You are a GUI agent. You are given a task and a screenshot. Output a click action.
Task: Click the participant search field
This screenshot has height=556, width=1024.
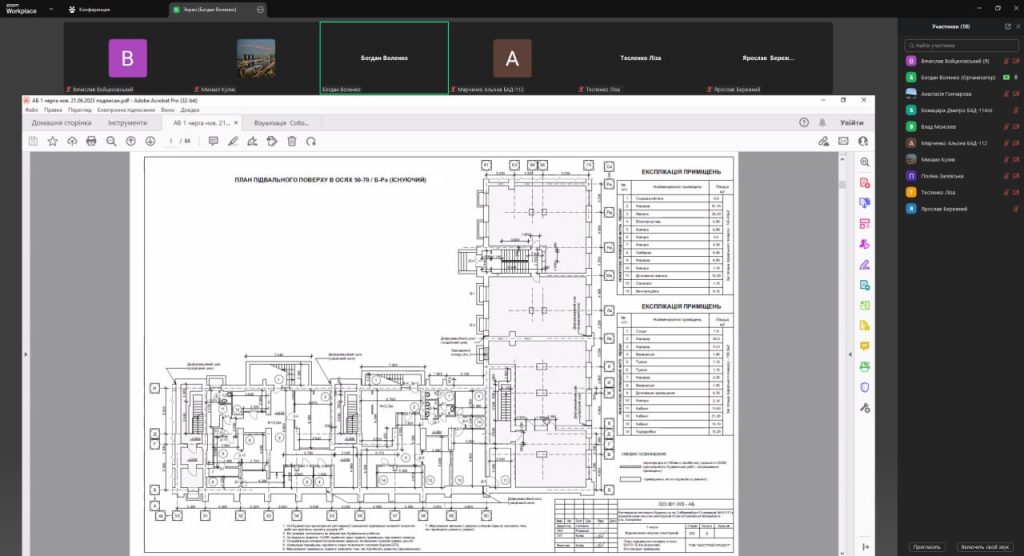point(960,45)
